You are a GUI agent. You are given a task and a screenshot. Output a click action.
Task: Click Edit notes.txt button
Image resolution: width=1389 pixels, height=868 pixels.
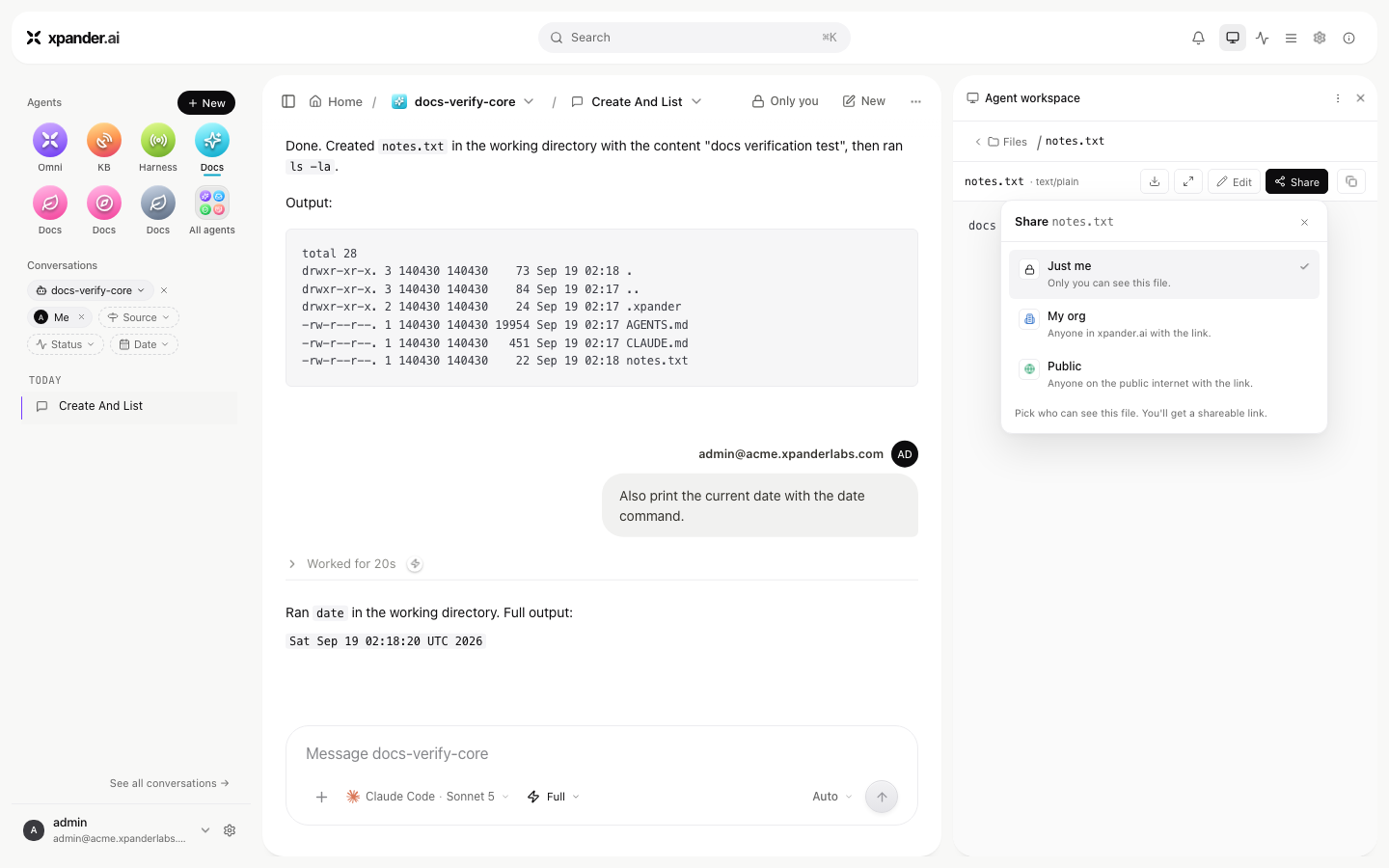pos(1235,181)
